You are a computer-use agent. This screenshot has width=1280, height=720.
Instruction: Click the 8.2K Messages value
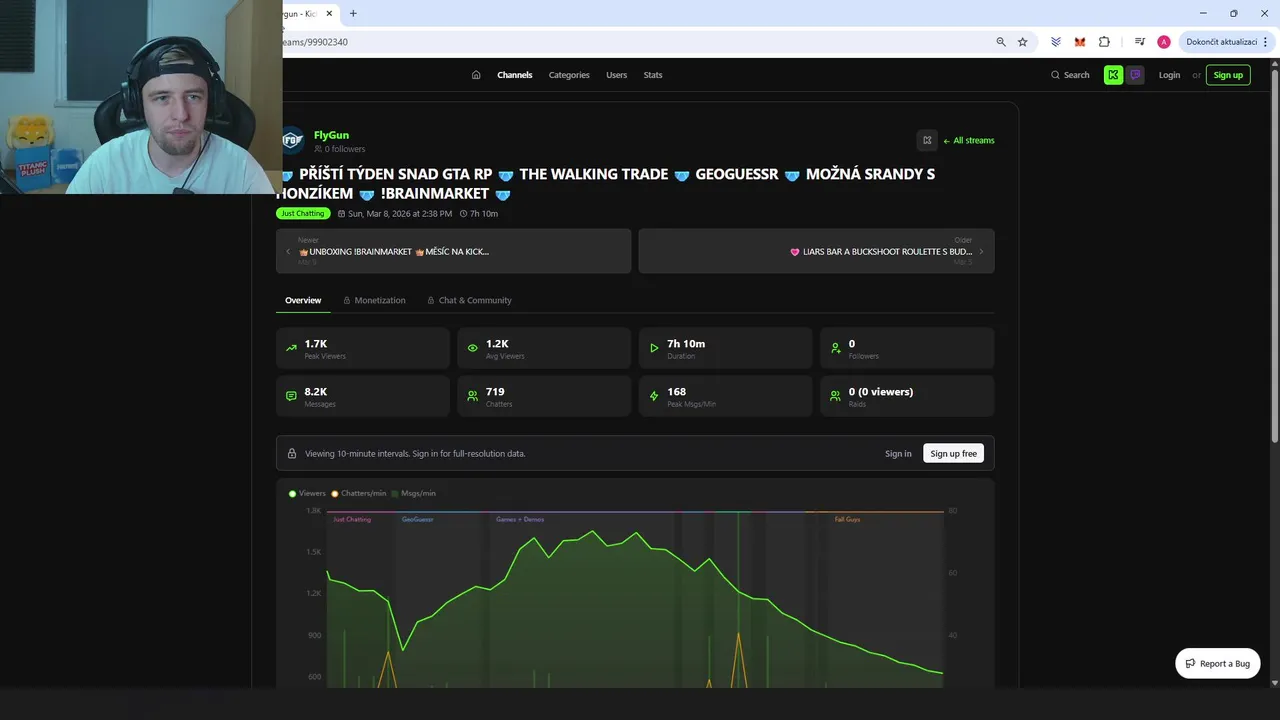point(316,391)
